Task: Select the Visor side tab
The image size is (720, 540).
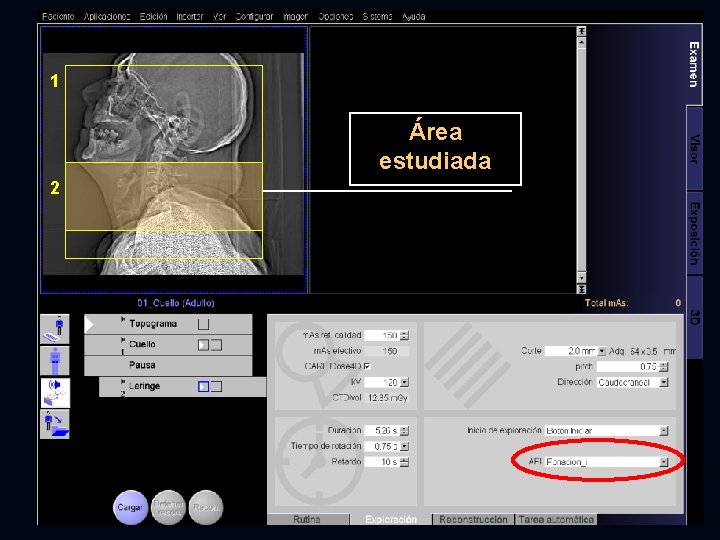Action: click(694, 149)
